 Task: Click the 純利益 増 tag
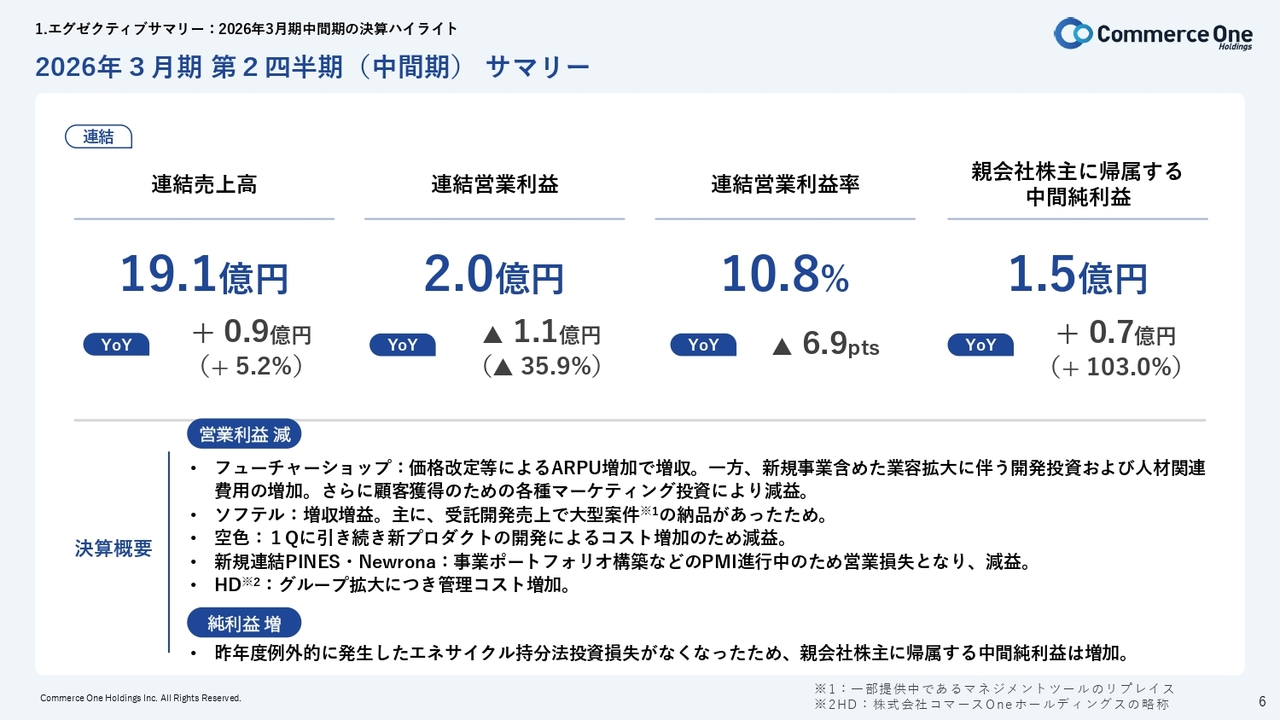244,624
